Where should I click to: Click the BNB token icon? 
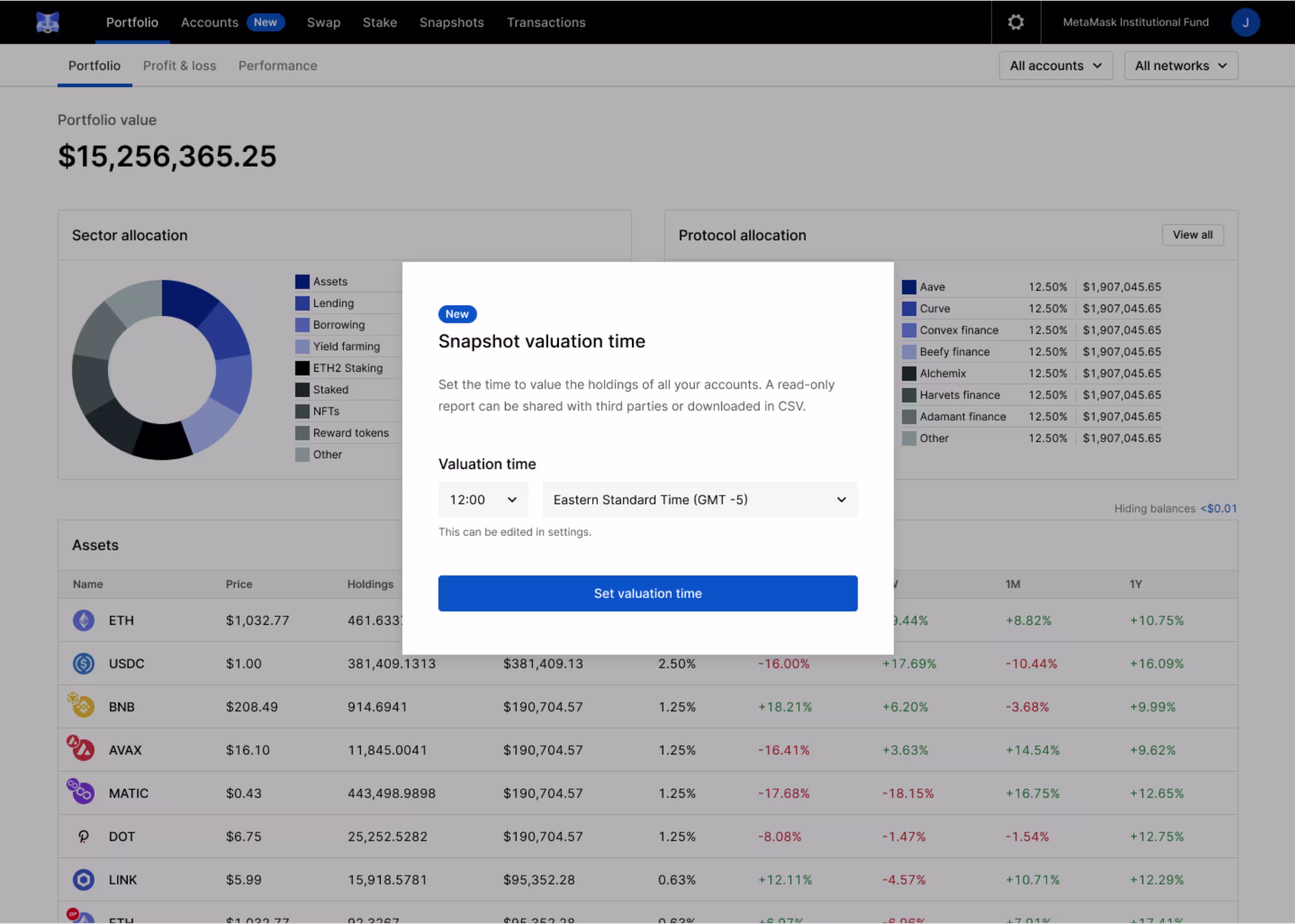point(82,706)
